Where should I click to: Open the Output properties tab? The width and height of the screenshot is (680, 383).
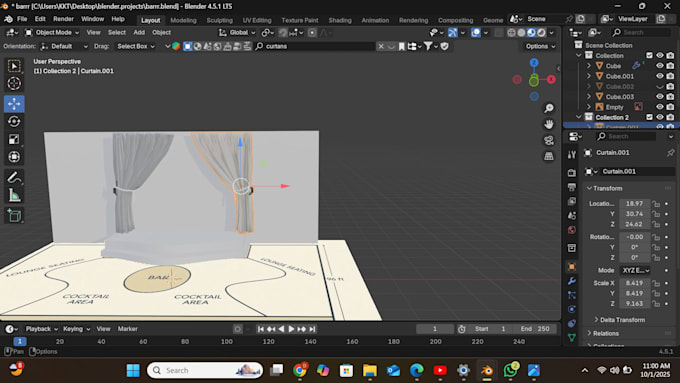point(572,187)
